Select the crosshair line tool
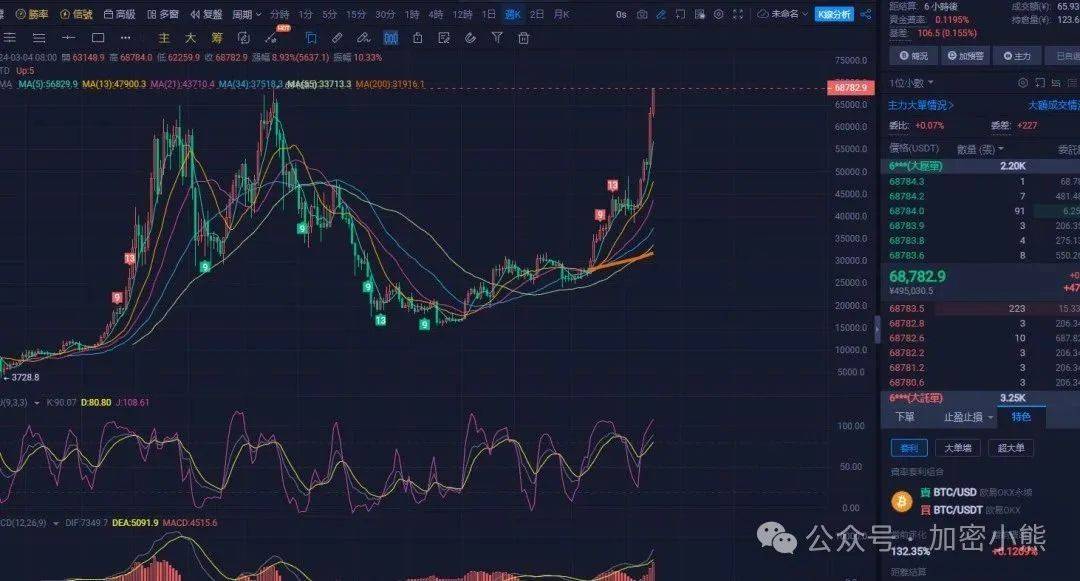 (68, 38)
